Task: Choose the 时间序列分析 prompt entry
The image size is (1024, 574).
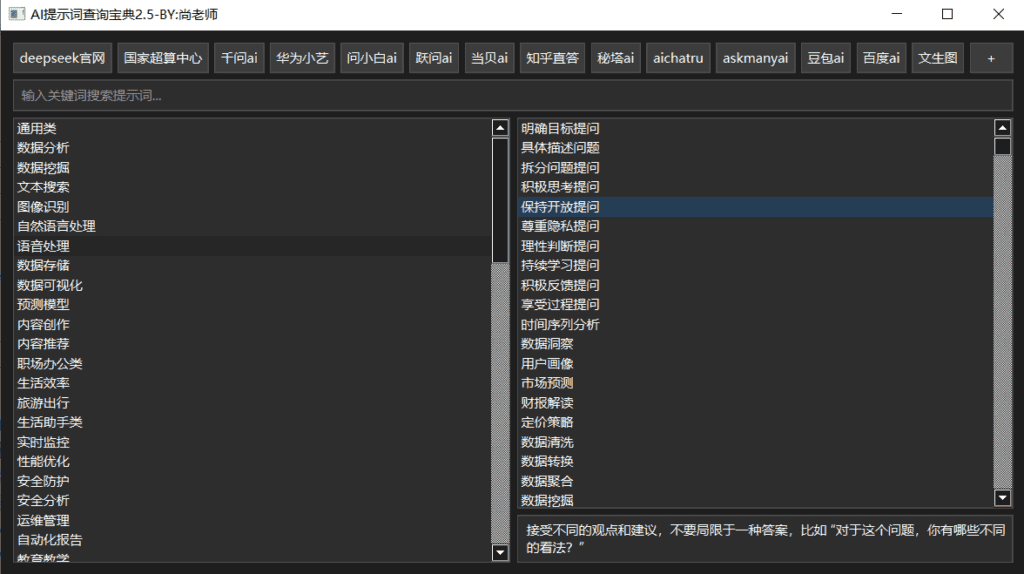Action: click(560, 324)
